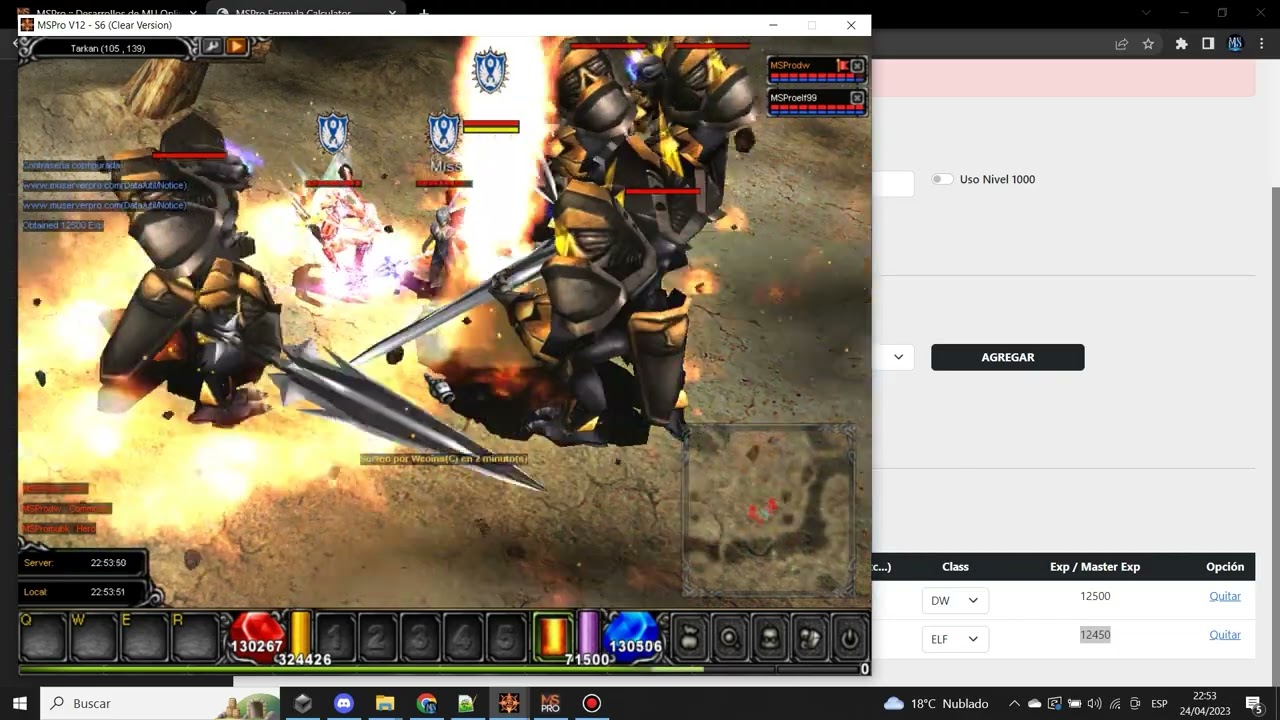1280x720 pixels.
Task: Click the Exp / Master Exp column header
Action: 1095,567
